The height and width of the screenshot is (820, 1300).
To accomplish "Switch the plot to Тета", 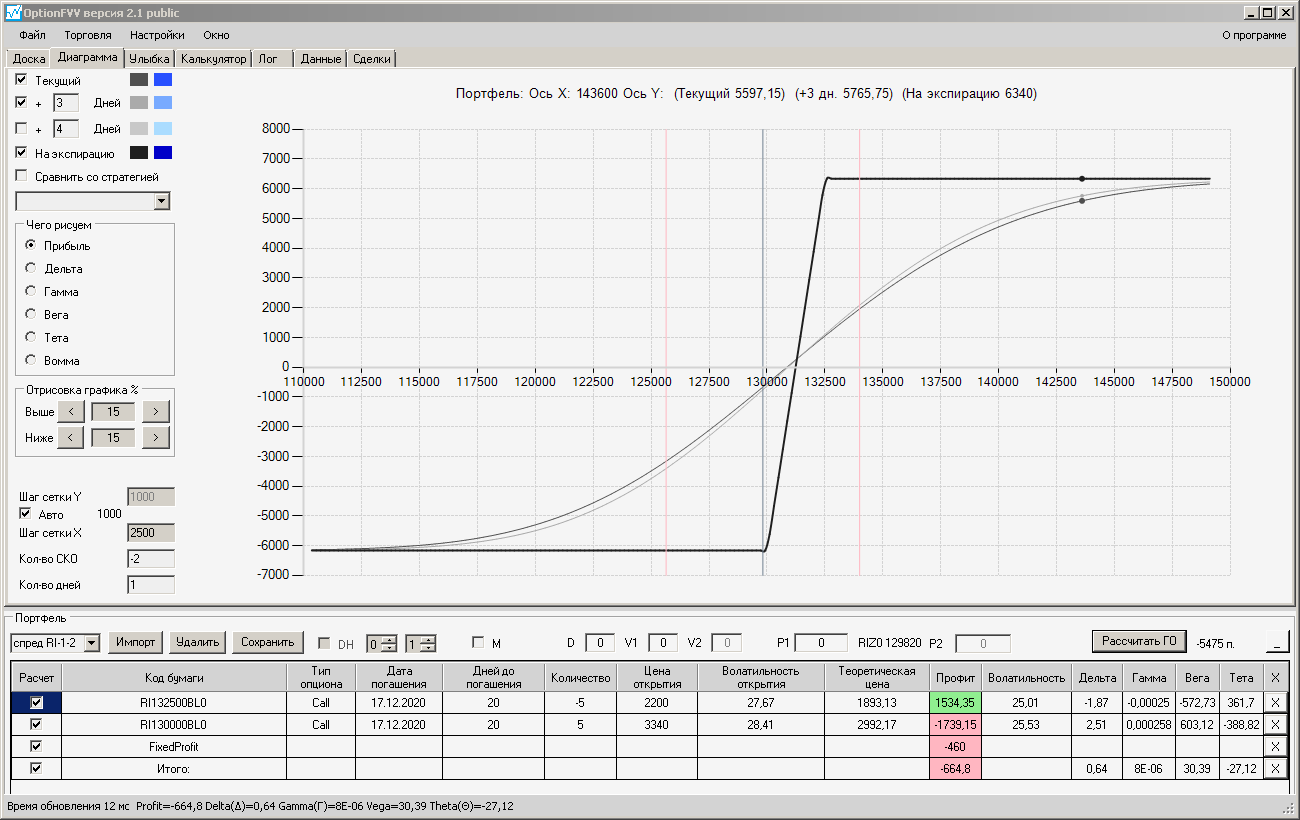I will click(x=31, y=338).
